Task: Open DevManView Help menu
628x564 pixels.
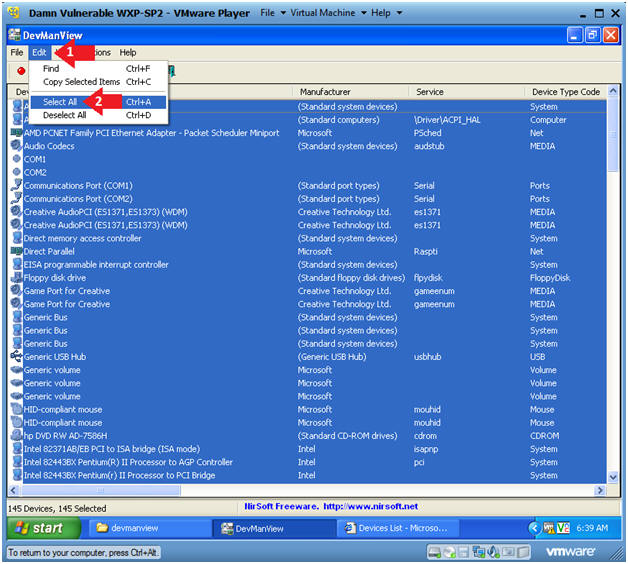Action: coord(128,52)
